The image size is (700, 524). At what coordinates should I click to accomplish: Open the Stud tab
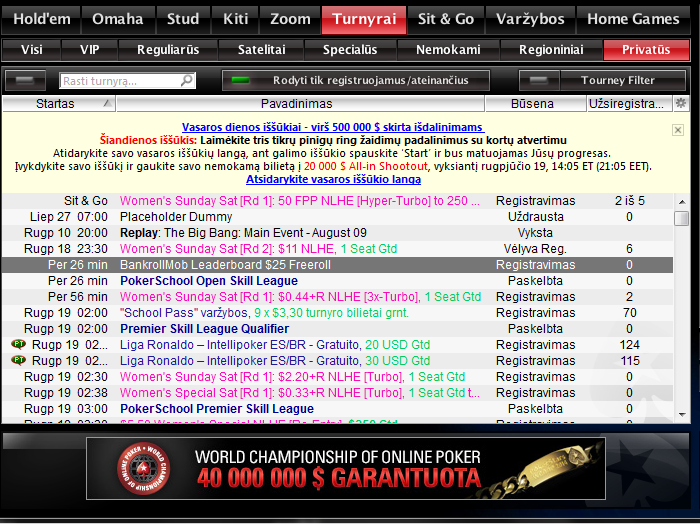[183, 20]
